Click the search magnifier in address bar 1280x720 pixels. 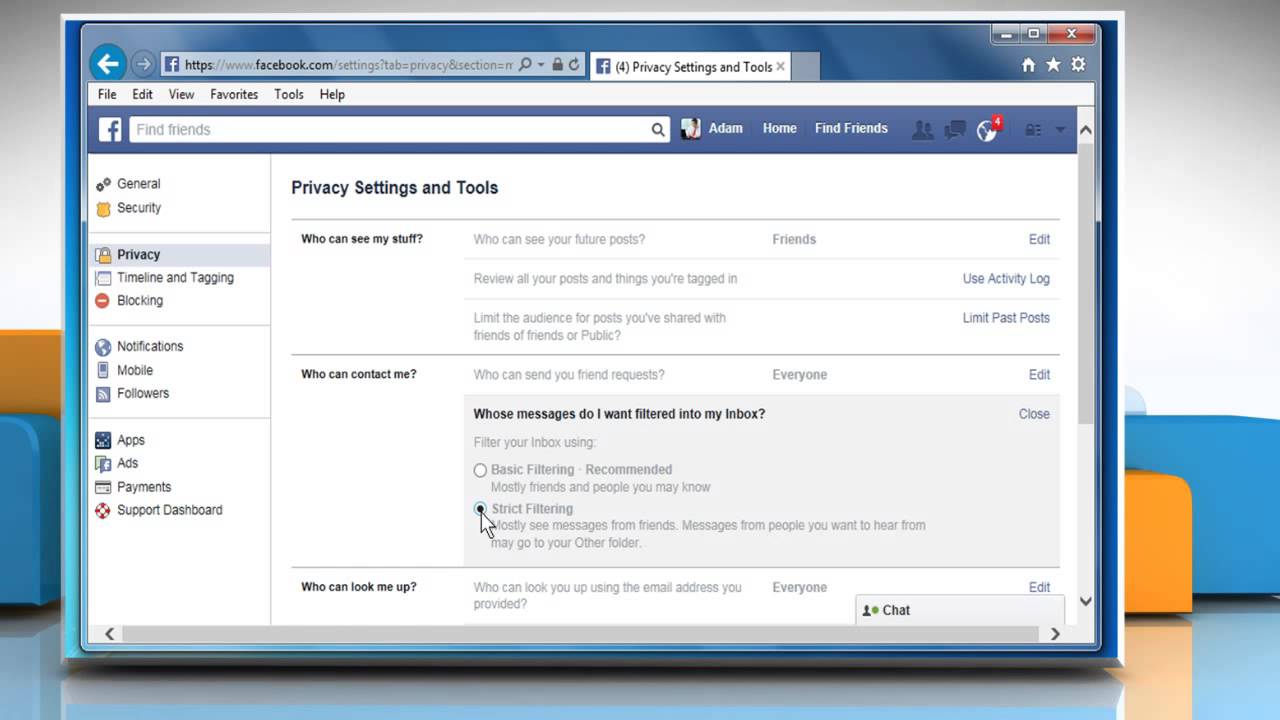click(526, 64)
